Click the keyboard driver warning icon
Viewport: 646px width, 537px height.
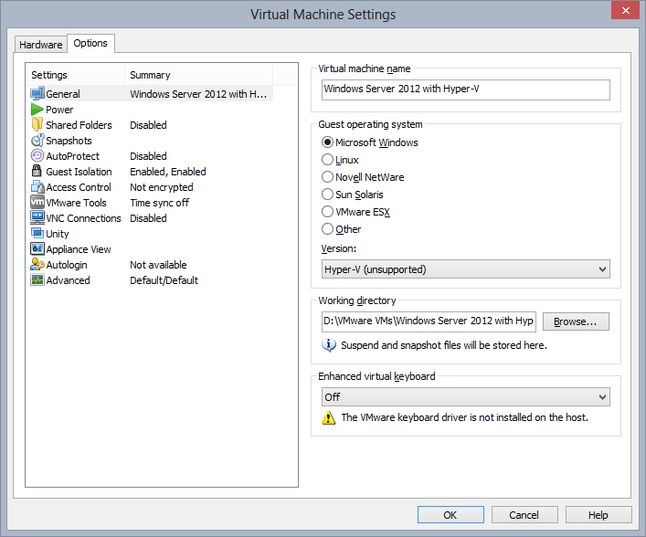(328, 417)
